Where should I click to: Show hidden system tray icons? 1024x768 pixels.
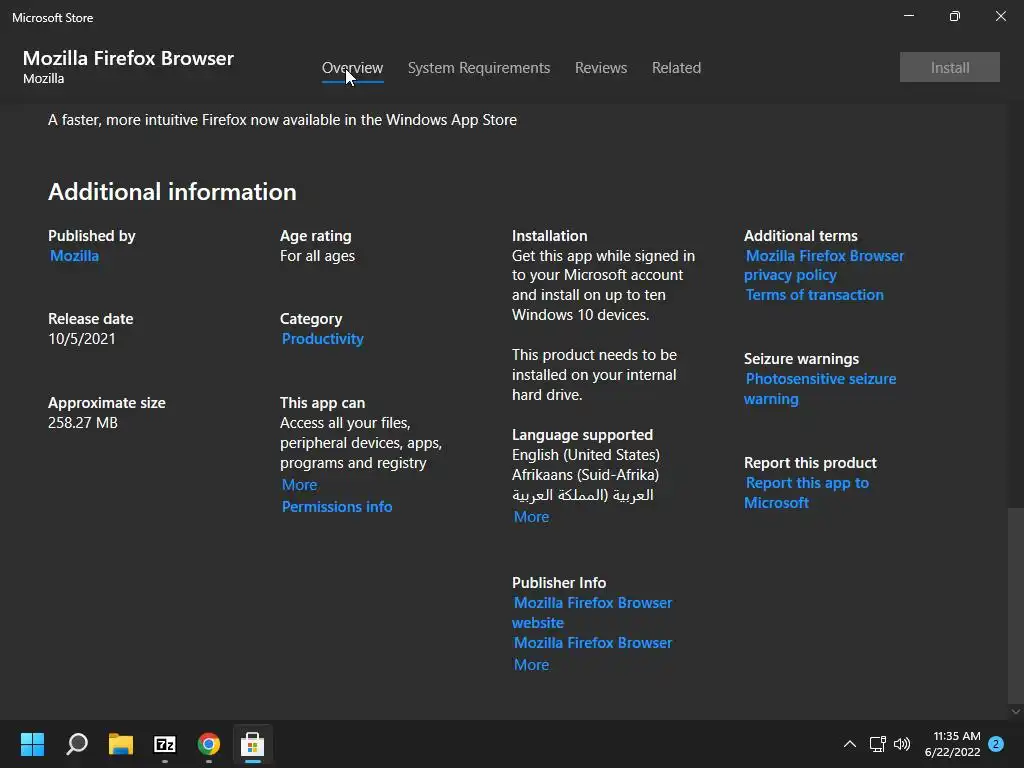point(850,744)
